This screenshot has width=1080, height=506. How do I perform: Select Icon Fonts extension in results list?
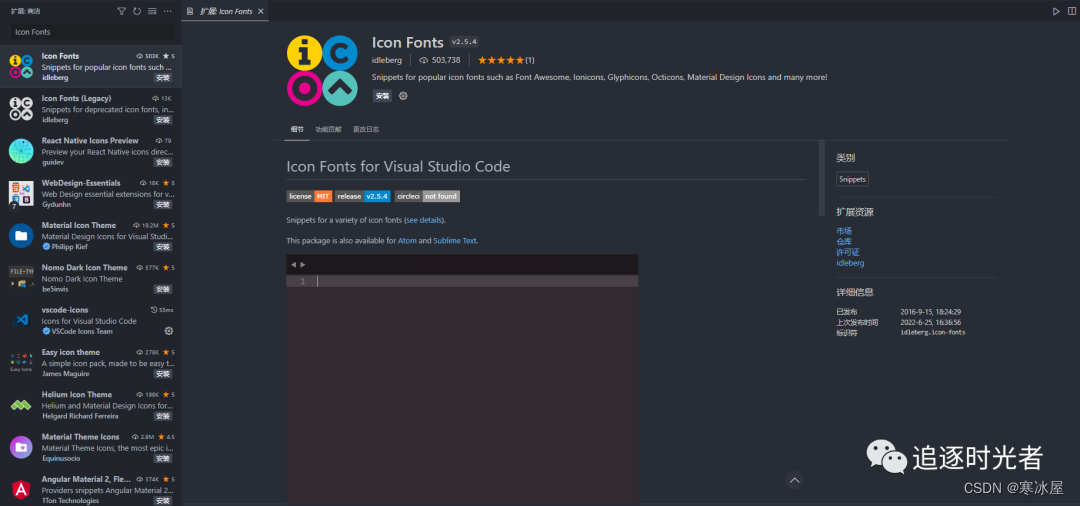click(90, 66)
